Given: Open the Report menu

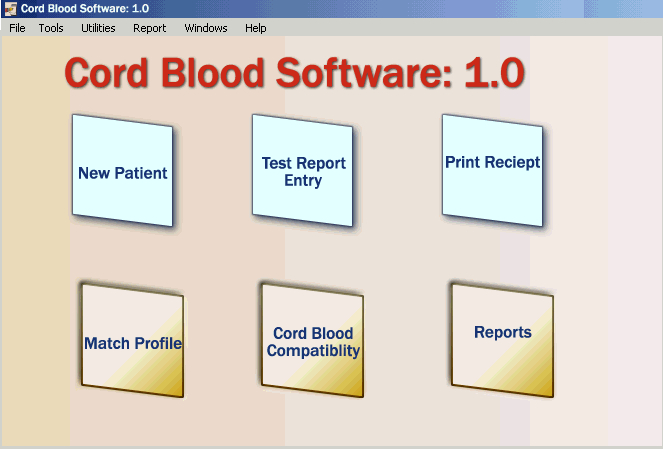Looking at the screenshot, I should click(150, 28).
